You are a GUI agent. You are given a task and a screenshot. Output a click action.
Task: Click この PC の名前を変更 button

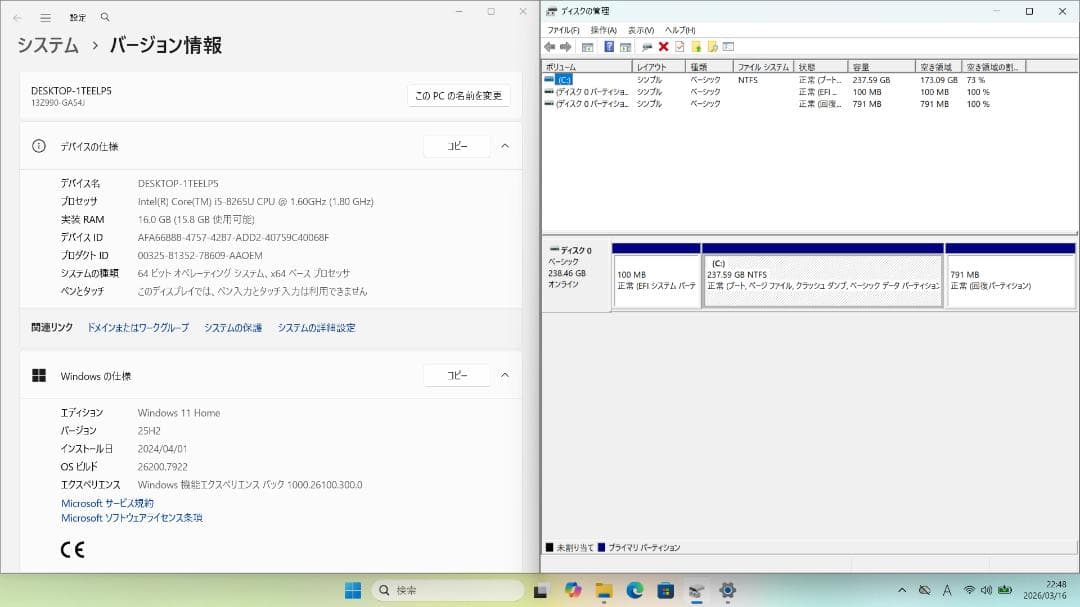click(459, 96)
